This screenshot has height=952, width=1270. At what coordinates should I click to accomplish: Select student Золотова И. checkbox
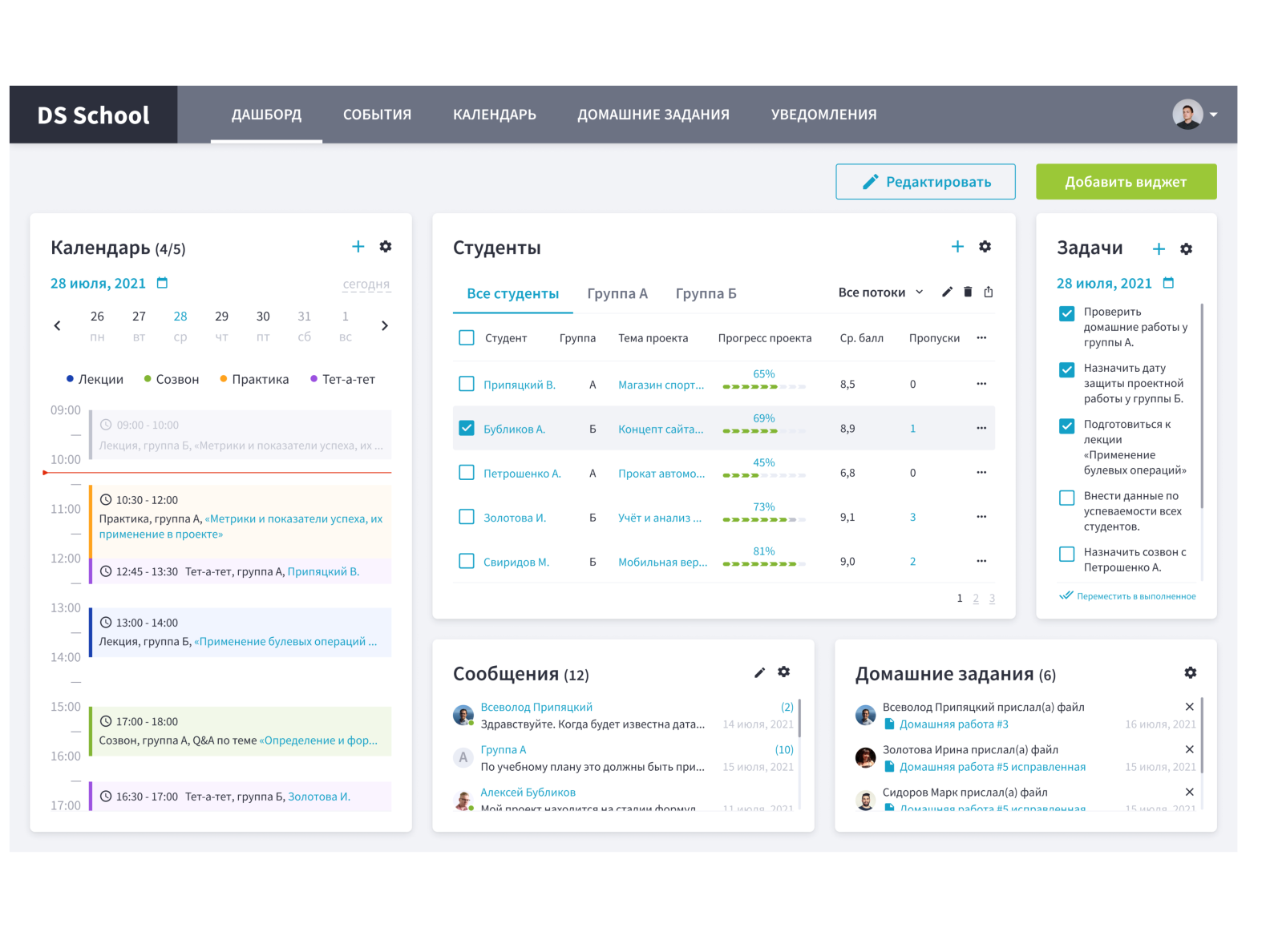(467, 517)
